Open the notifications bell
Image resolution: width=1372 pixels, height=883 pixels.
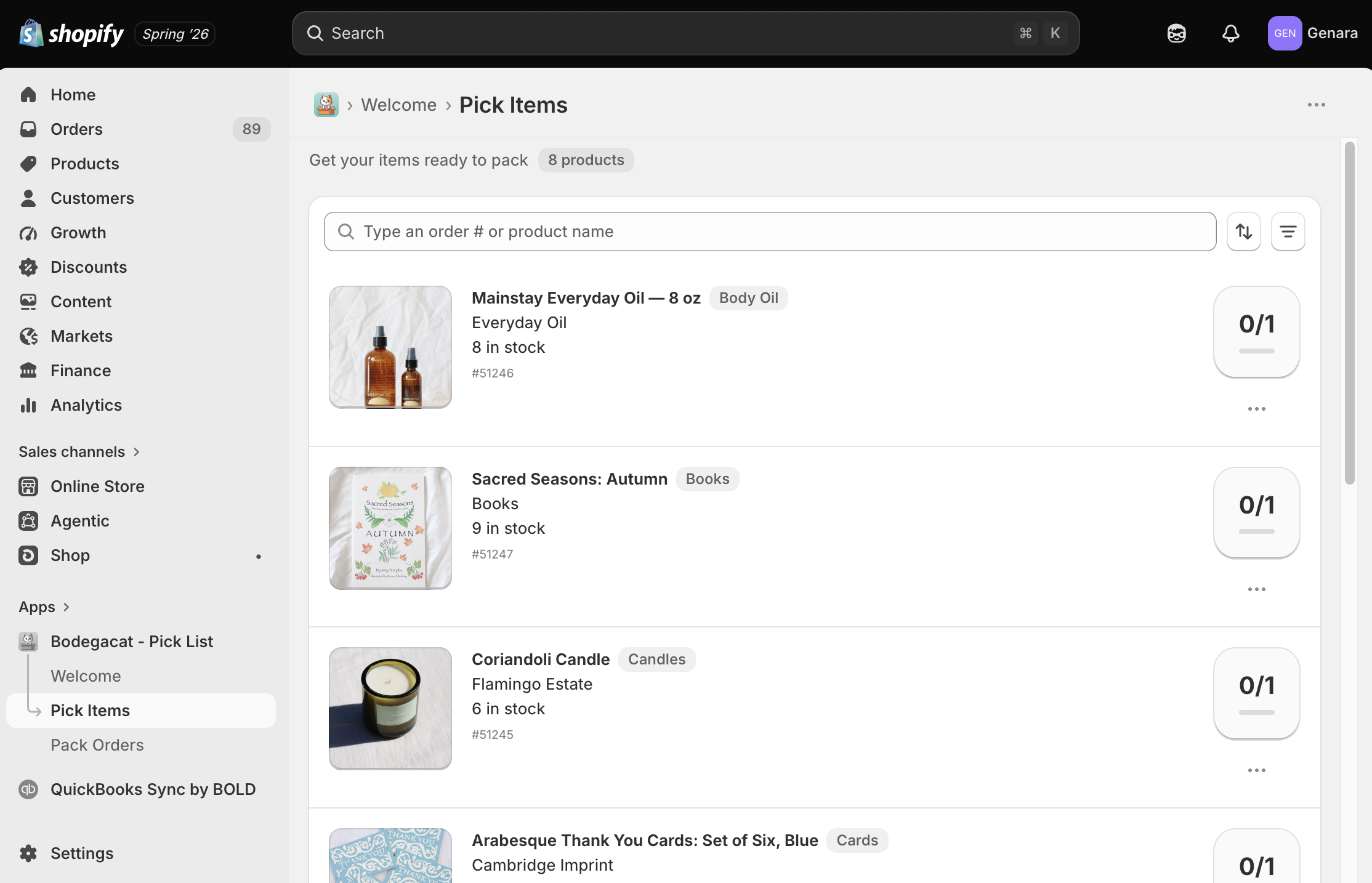[1230, 33]
